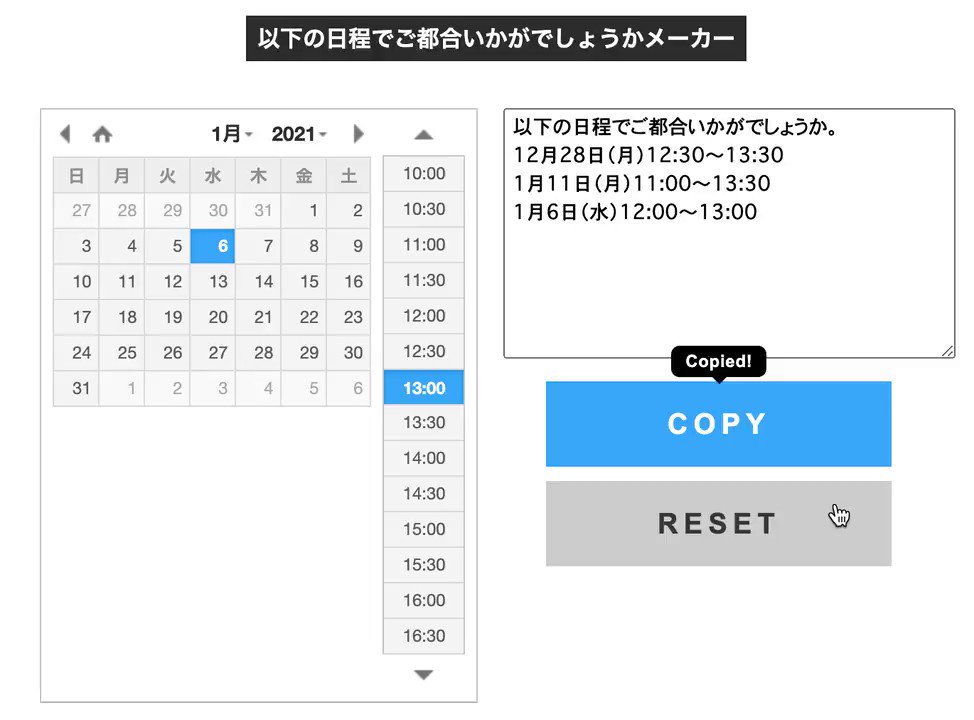Go to previous month arrow
The height and width of the screenshot is (720, 974).
(x=65, y=134)
